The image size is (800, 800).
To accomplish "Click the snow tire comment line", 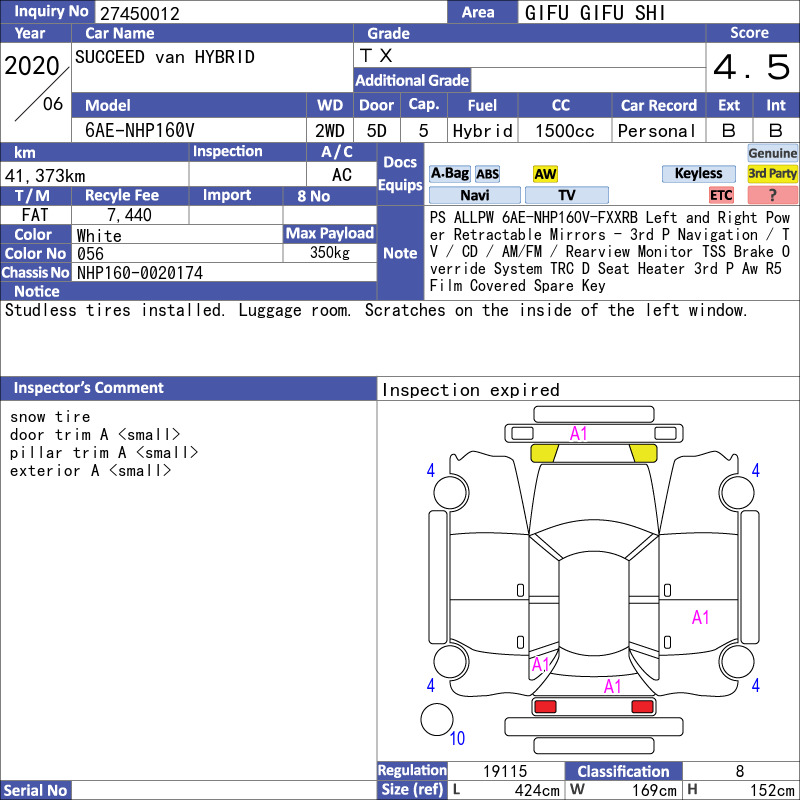I will pyautogui.click(x=50, y=417).
